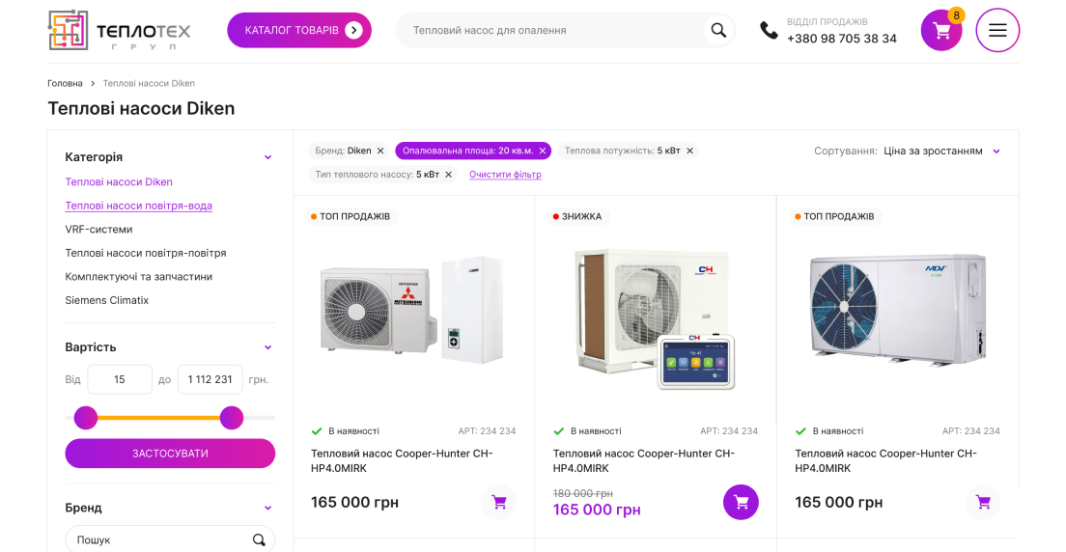This screenshot has height=552, width=1066.
Task: Click the right price slider handle
Action: (x=231, y=417)
